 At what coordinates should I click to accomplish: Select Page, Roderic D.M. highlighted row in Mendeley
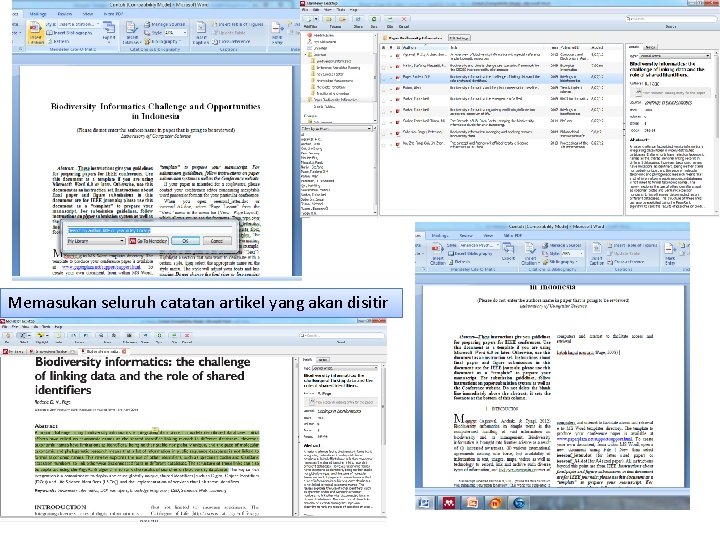(501, 79)
